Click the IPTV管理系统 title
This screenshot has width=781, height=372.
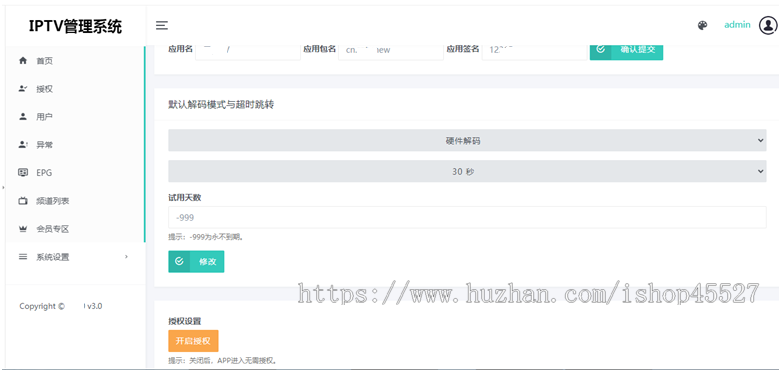click(75, 26)
